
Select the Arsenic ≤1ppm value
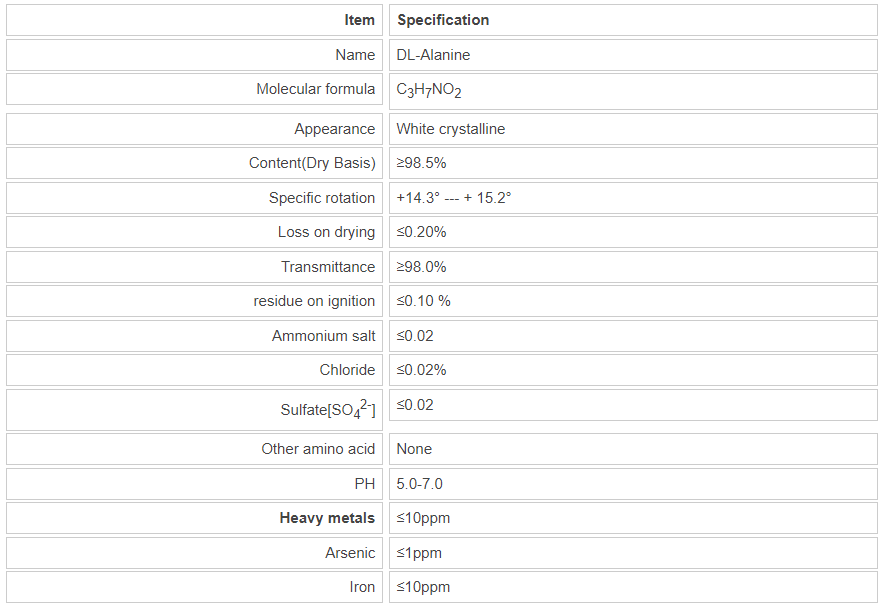point(419,553)
